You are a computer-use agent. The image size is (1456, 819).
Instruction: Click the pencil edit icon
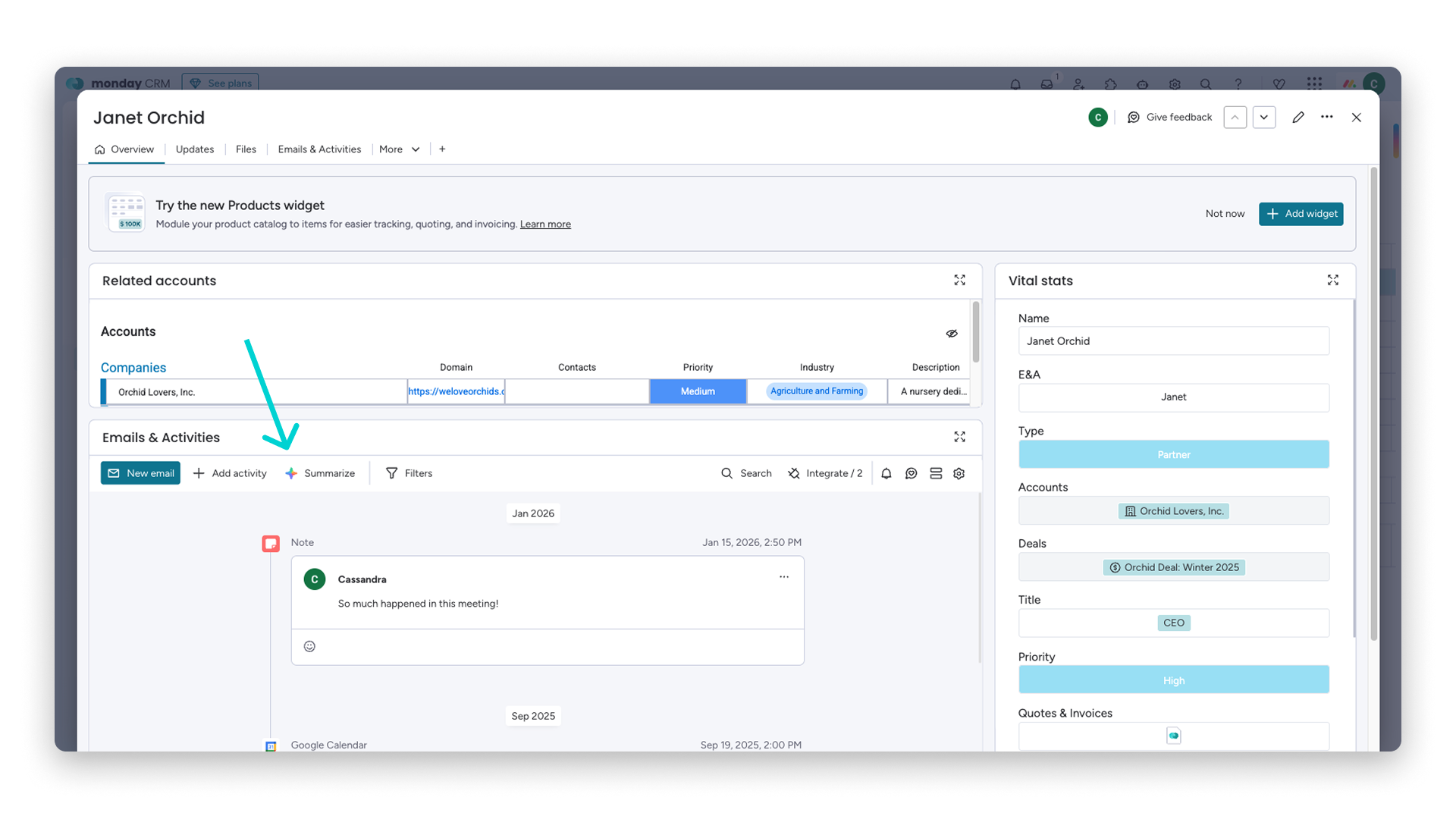point(1298,118)
